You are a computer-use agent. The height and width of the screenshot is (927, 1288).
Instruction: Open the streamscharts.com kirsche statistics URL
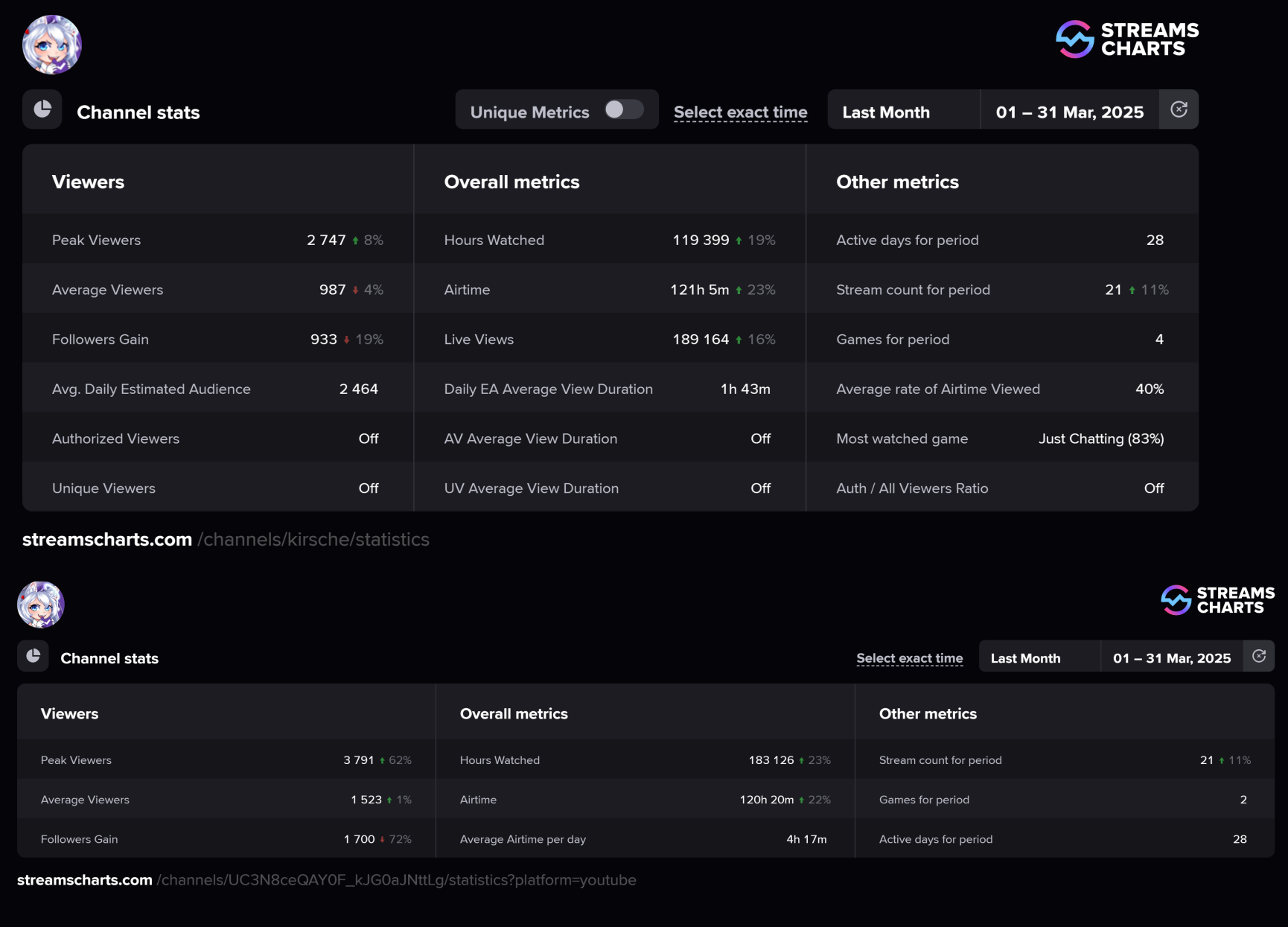pyautogui.click(x=226, y=540)
